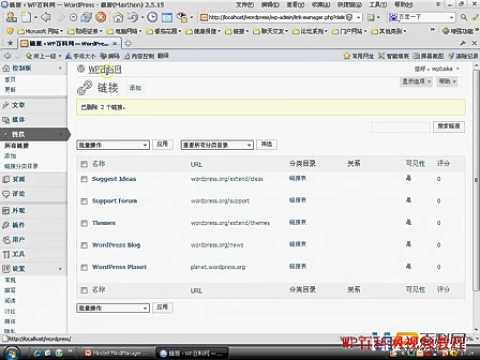Click the bottom Apply (应用) button
Image resolution: width=480 pixels, height=360 pixels.
coord(162,307)
